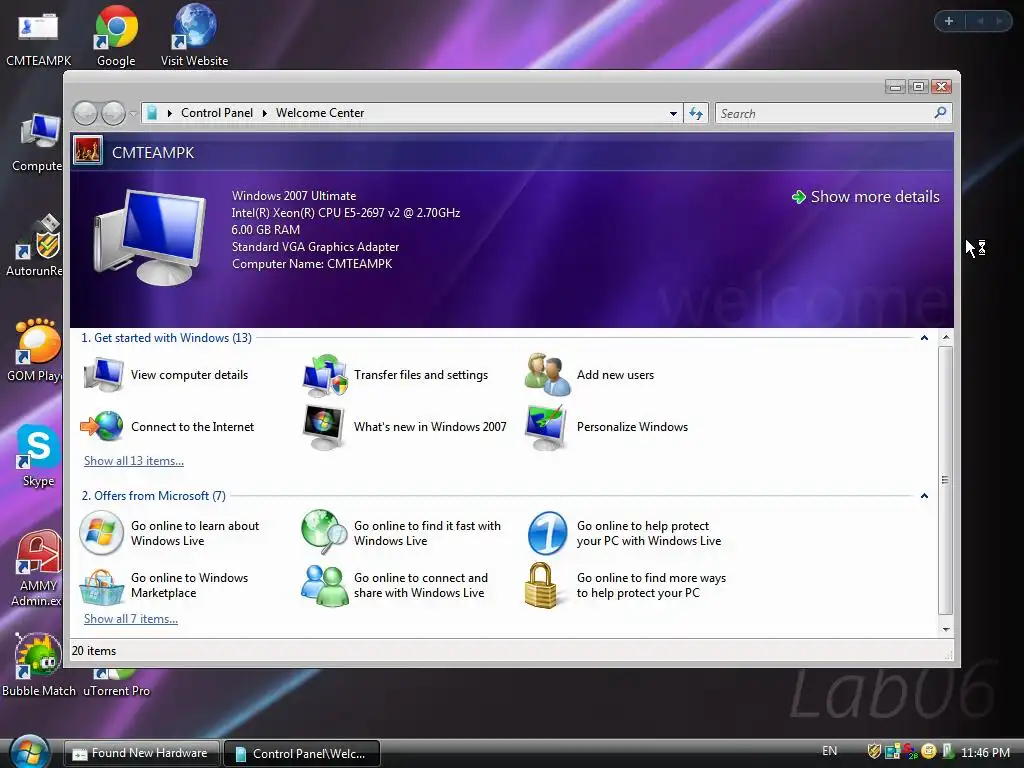Expand the arrow before Welcome Center breadcrumb
The height and width of the screenshot is (768, 1024).
264,113
